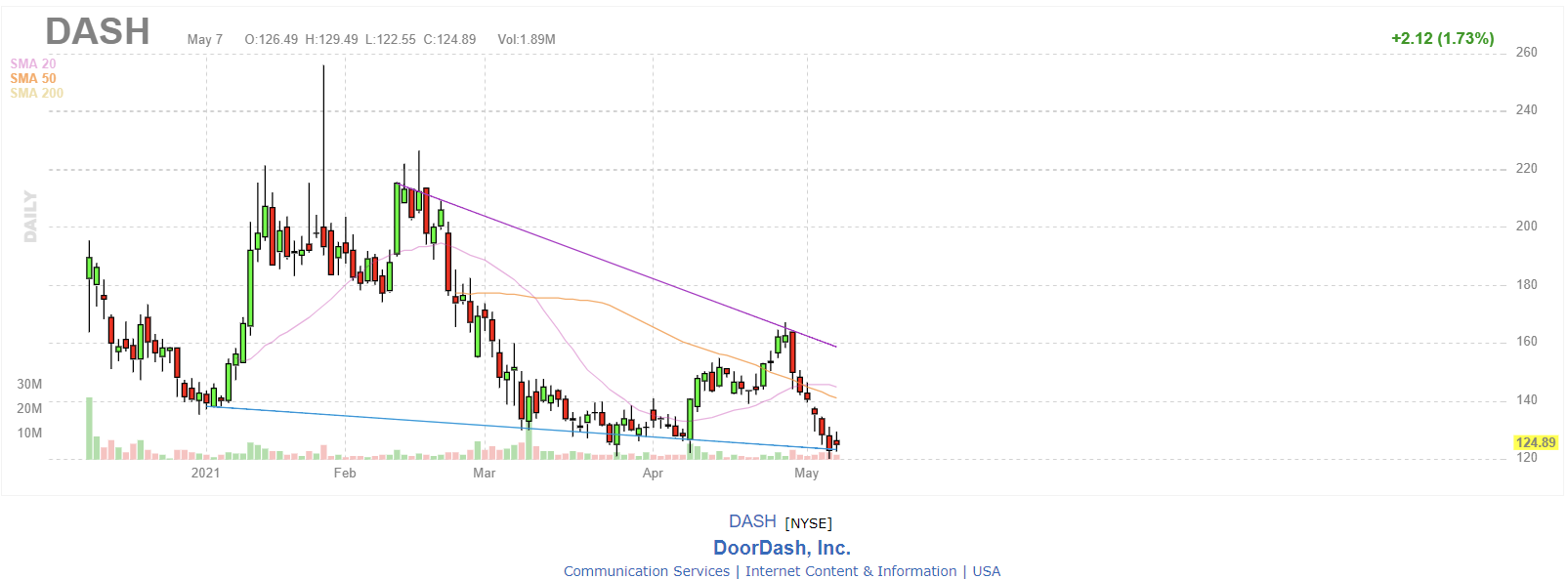
Task: Open the Communication Services sector link
Action: (x=647, y=571)
